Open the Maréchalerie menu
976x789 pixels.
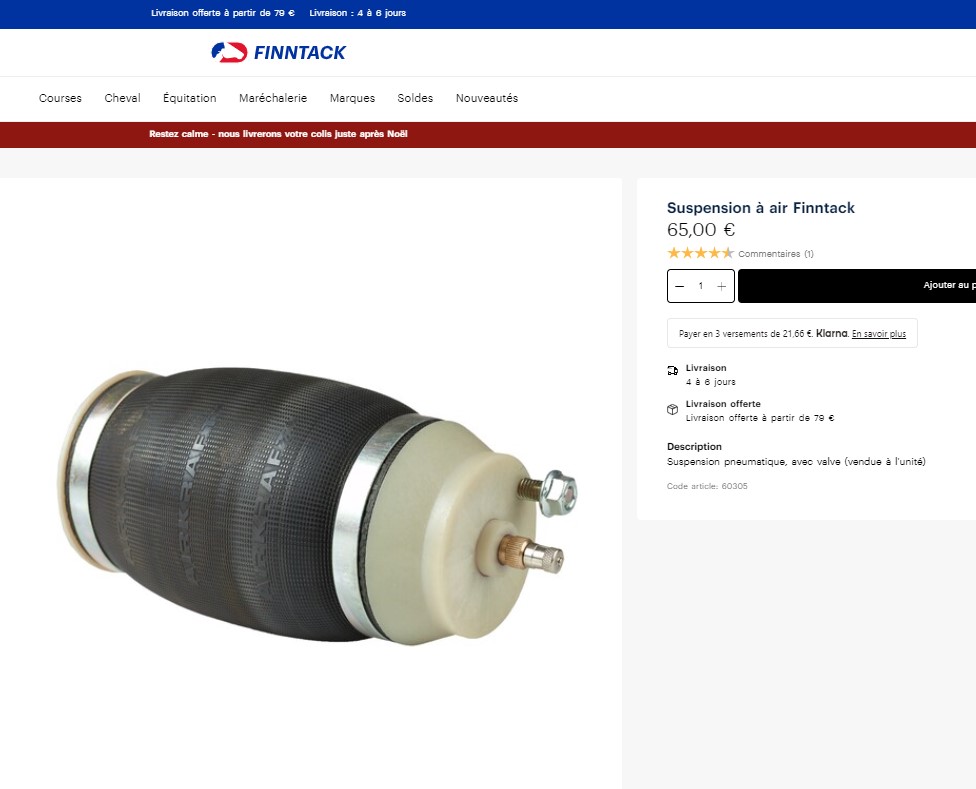(x=273, y=98)
